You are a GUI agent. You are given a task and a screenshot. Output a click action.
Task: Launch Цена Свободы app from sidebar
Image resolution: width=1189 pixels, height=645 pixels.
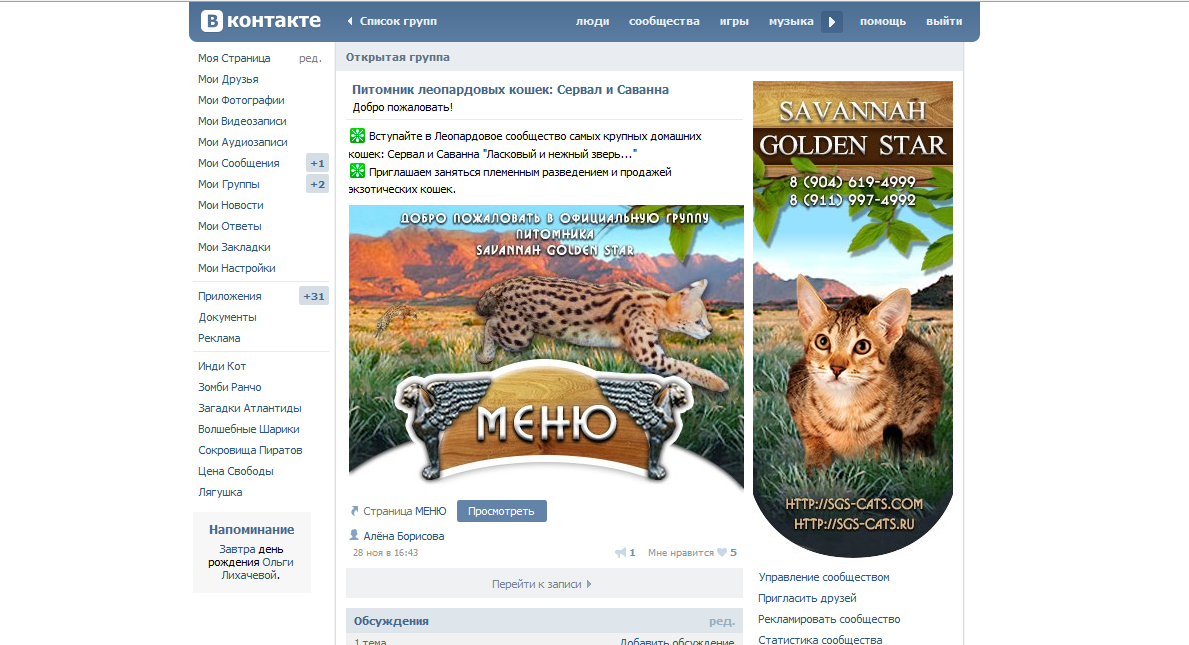click(x=236, y=471)
